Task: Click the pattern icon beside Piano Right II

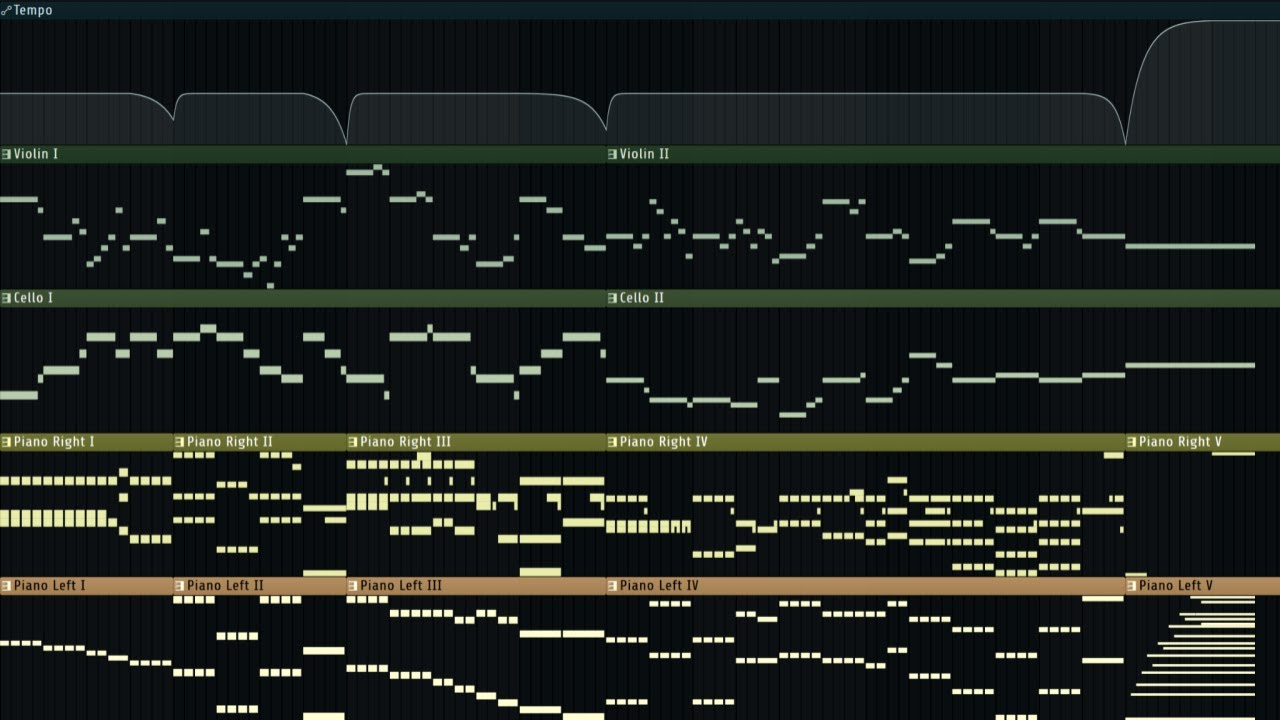Action: (179, 442)
